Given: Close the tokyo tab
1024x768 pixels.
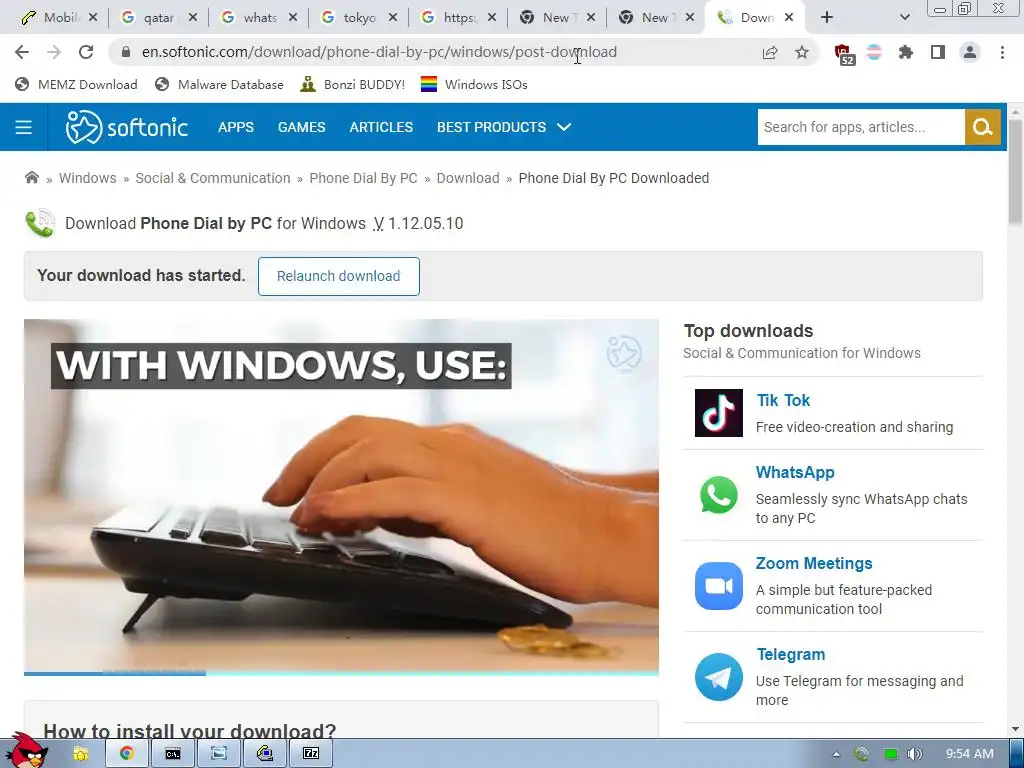Looking at the screenshot, I should pyautogui.click(x=392, y=18).
